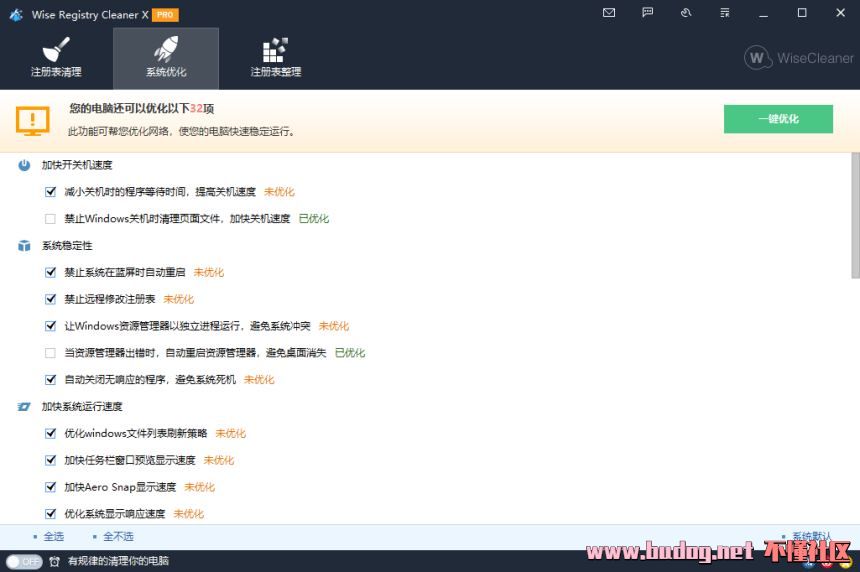Click the alarm clock schedule icon
This screenshot has height=572, width=860.
point(54,562)
